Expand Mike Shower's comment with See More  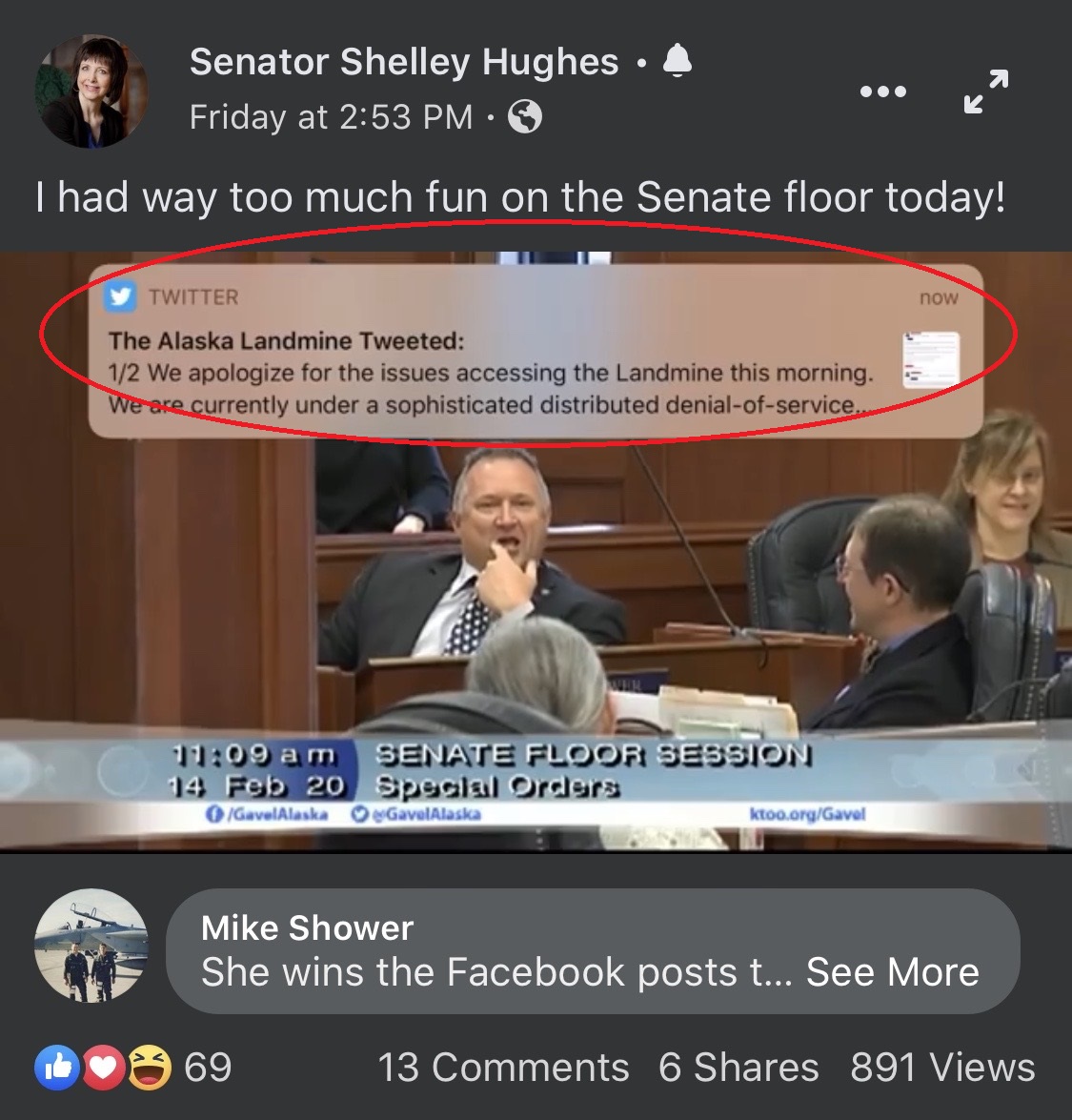(x=893, y=971)
